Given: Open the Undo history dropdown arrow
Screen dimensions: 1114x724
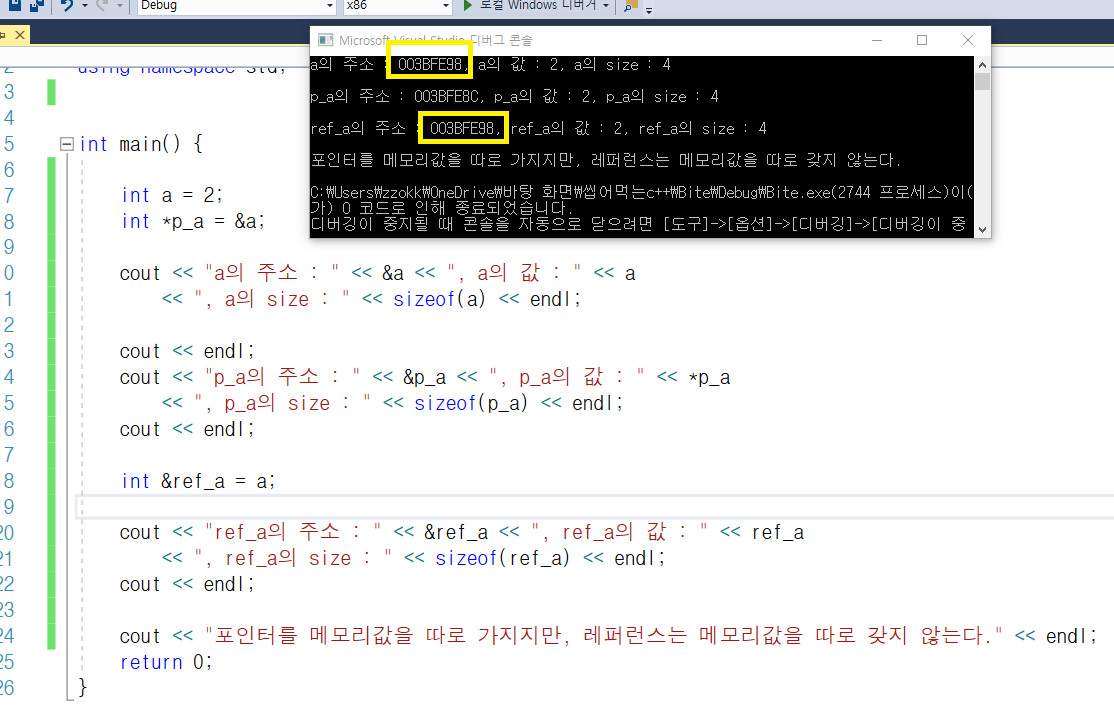Looking at the screenshot, I should pyautogui.click(x=85, y=6).
